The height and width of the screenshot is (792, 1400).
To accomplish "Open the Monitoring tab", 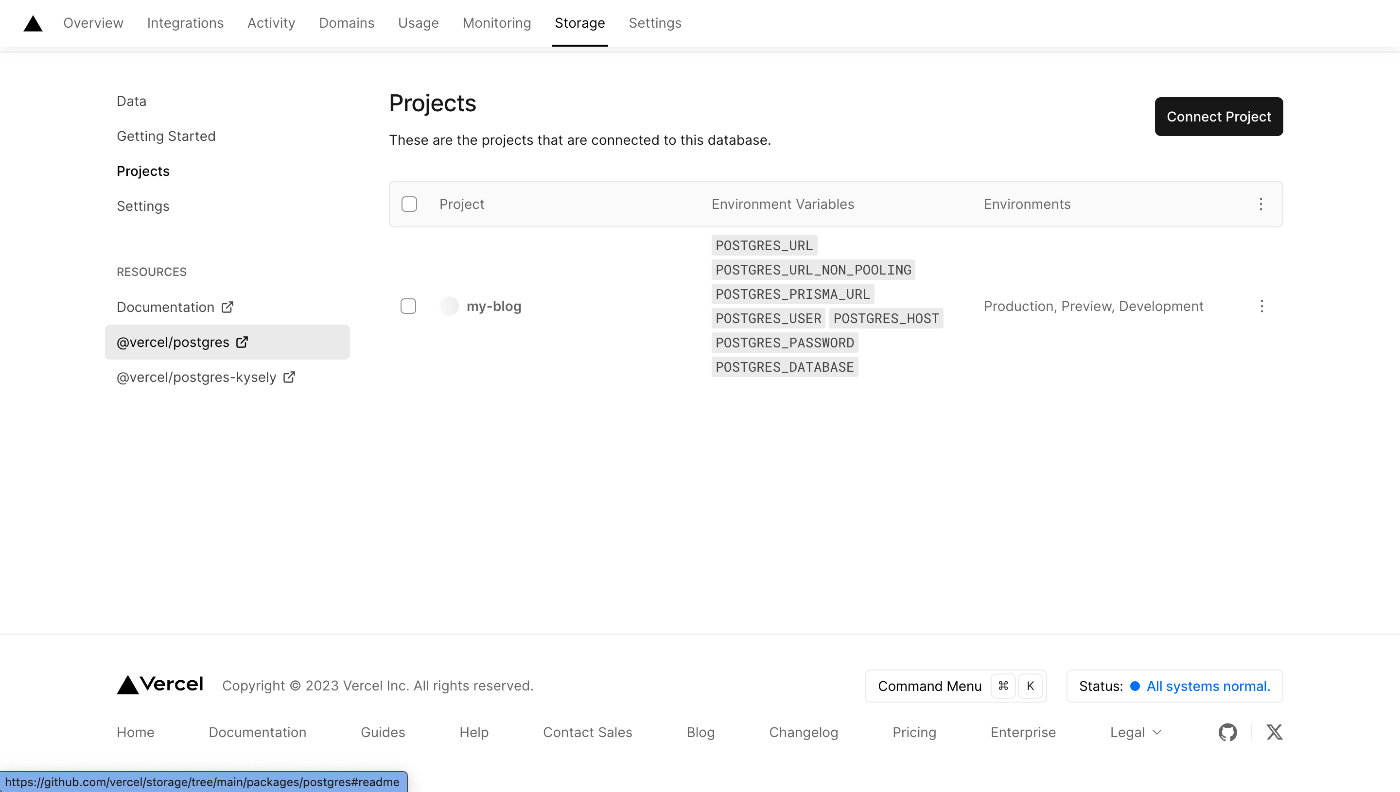I will tap(497, 23).
